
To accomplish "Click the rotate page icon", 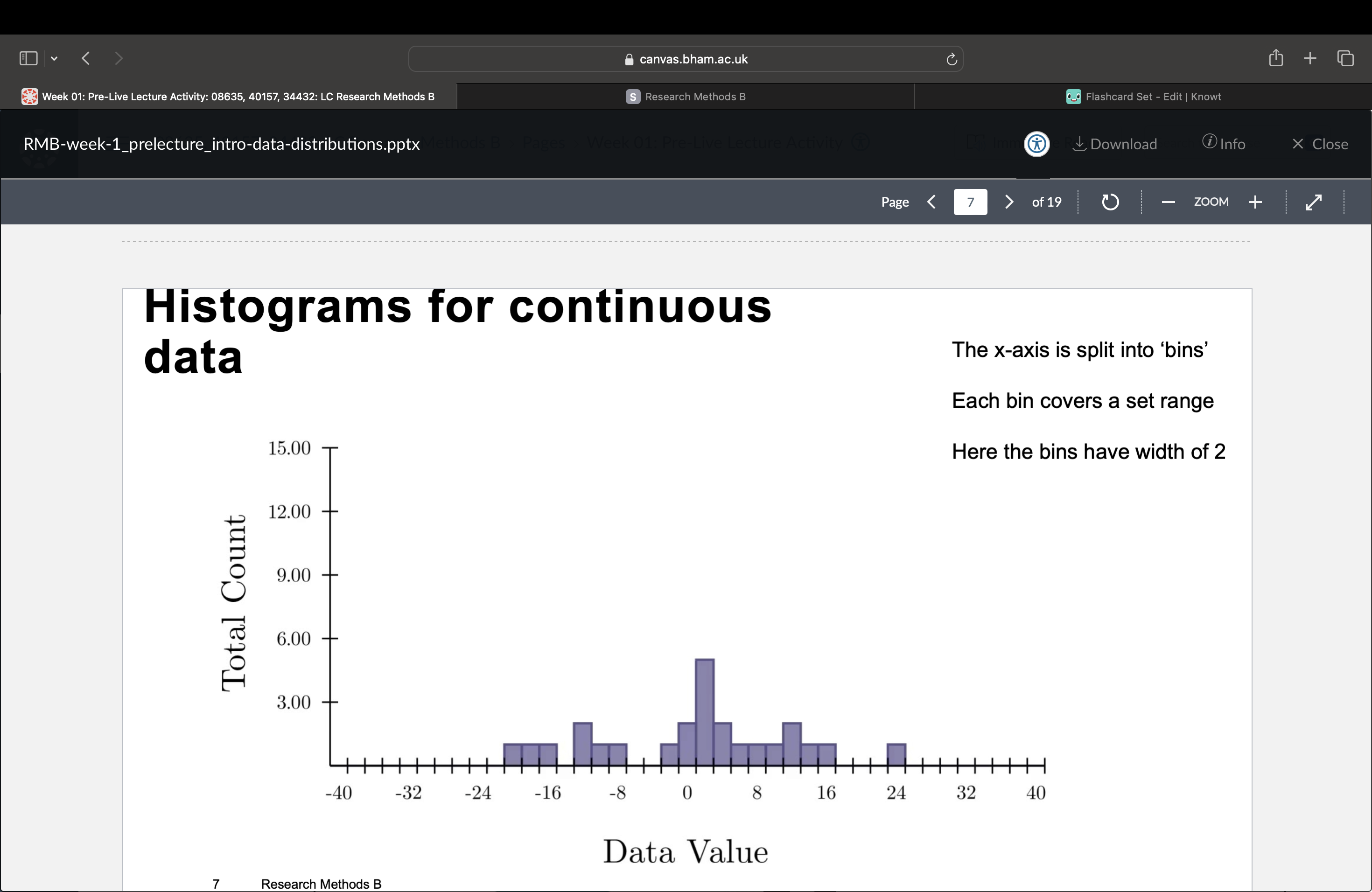I will (x=1110, y=202).
